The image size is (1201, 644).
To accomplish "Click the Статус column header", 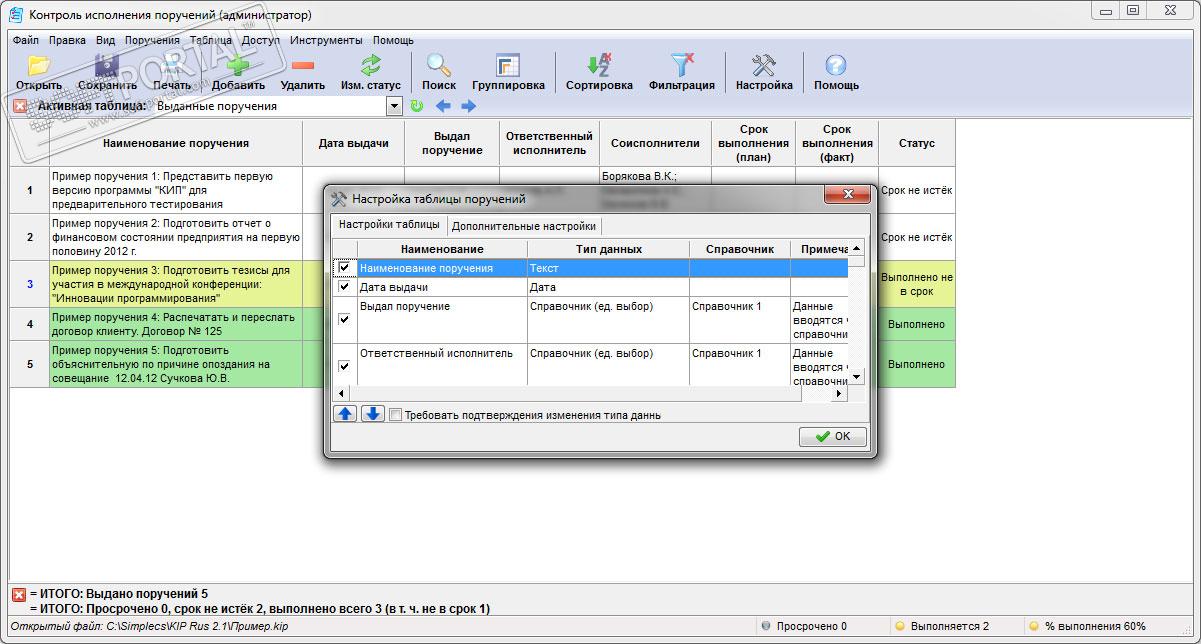I will [x=917, y=143].
